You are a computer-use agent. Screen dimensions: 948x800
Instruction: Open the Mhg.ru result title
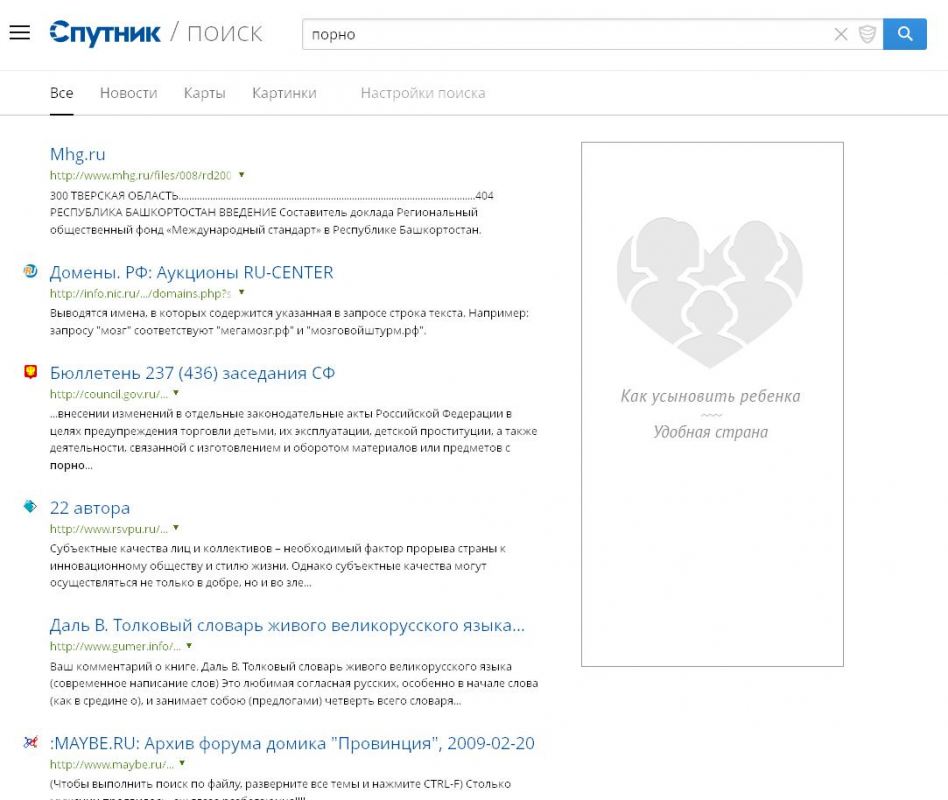tap(77, 154)
